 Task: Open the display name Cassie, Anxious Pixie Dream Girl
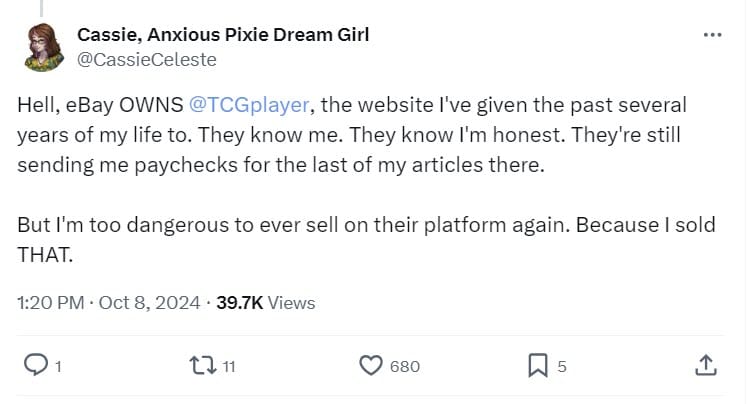tap(223, 35)
